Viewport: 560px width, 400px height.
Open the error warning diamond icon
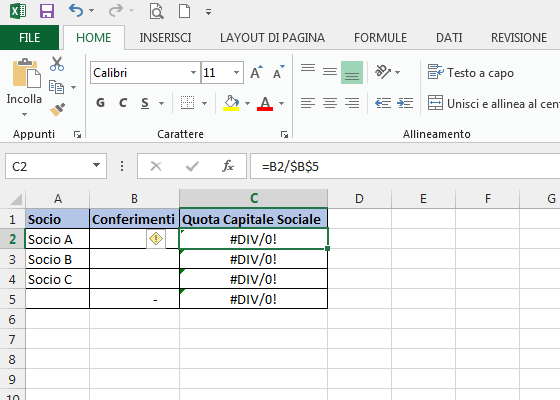pyautogui.click(x=156, y=239)
